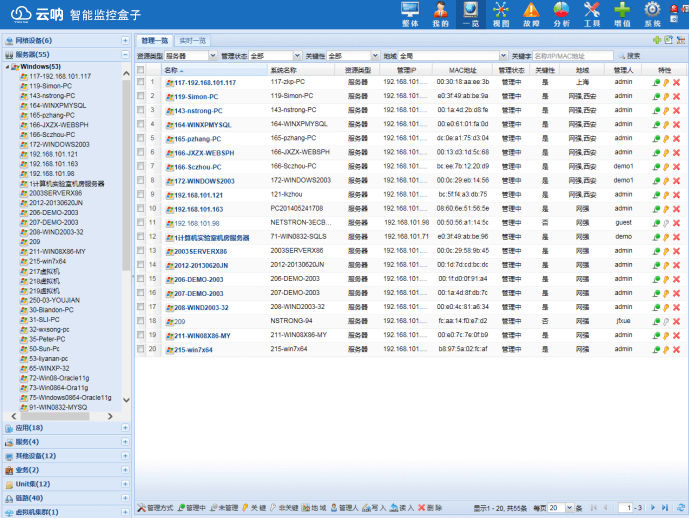This screenshot has height=518, width=689.
Task: Open the 我的 (Mine) user icon
Action: [440, 14]
